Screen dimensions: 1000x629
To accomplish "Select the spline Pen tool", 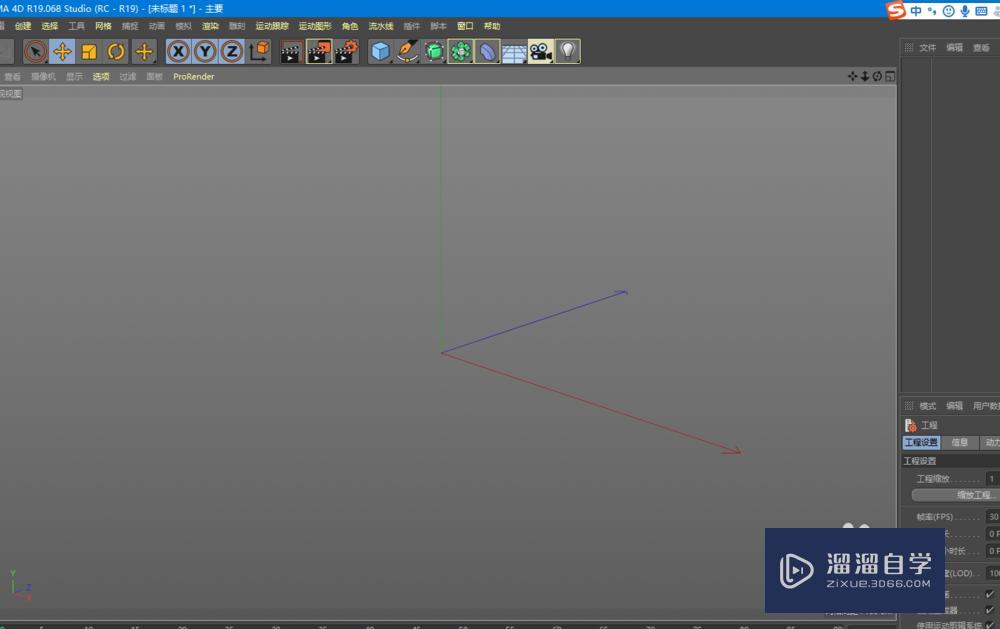I will tap(407, 52).
